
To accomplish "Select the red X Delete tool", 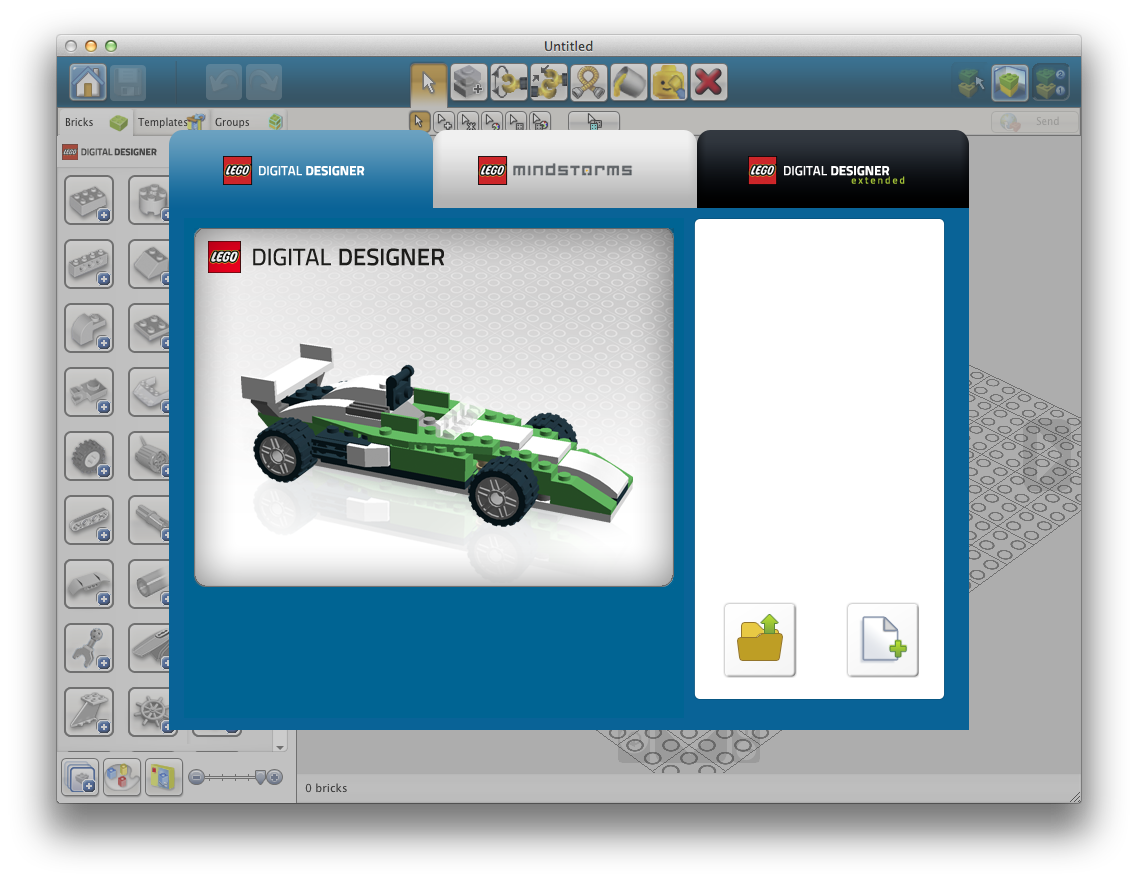I will pyautogui.click(x=708, y=81).
